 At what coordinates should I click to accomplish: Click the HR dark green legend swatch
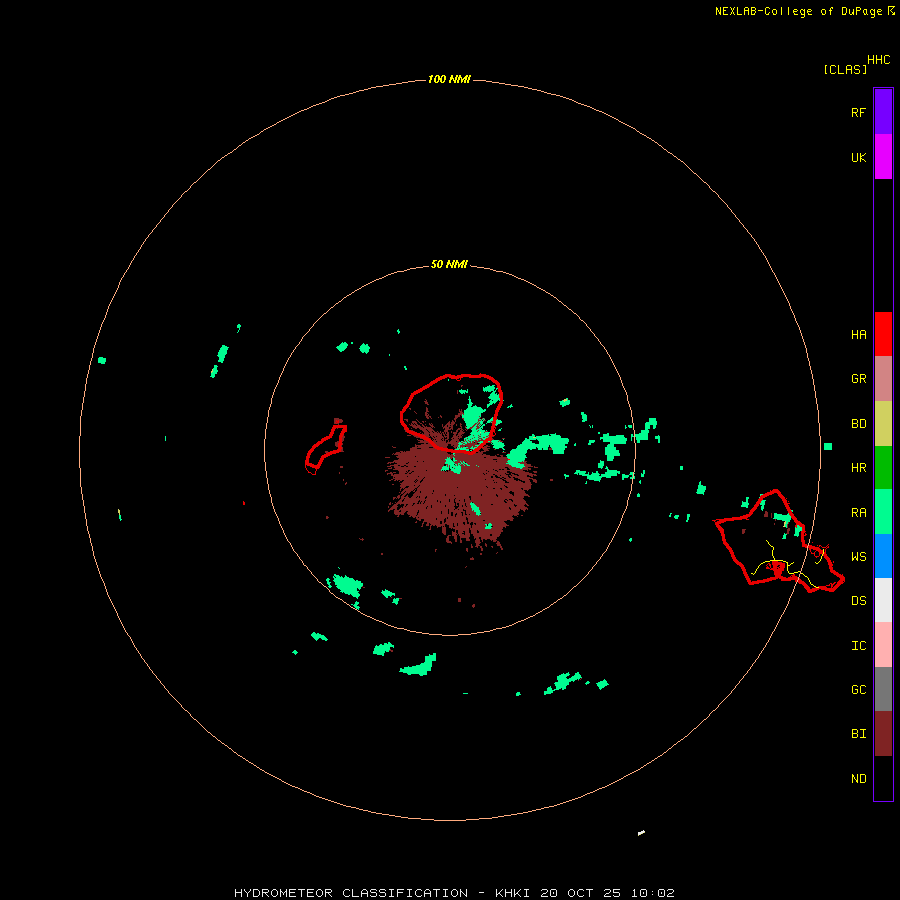[883, 467]
